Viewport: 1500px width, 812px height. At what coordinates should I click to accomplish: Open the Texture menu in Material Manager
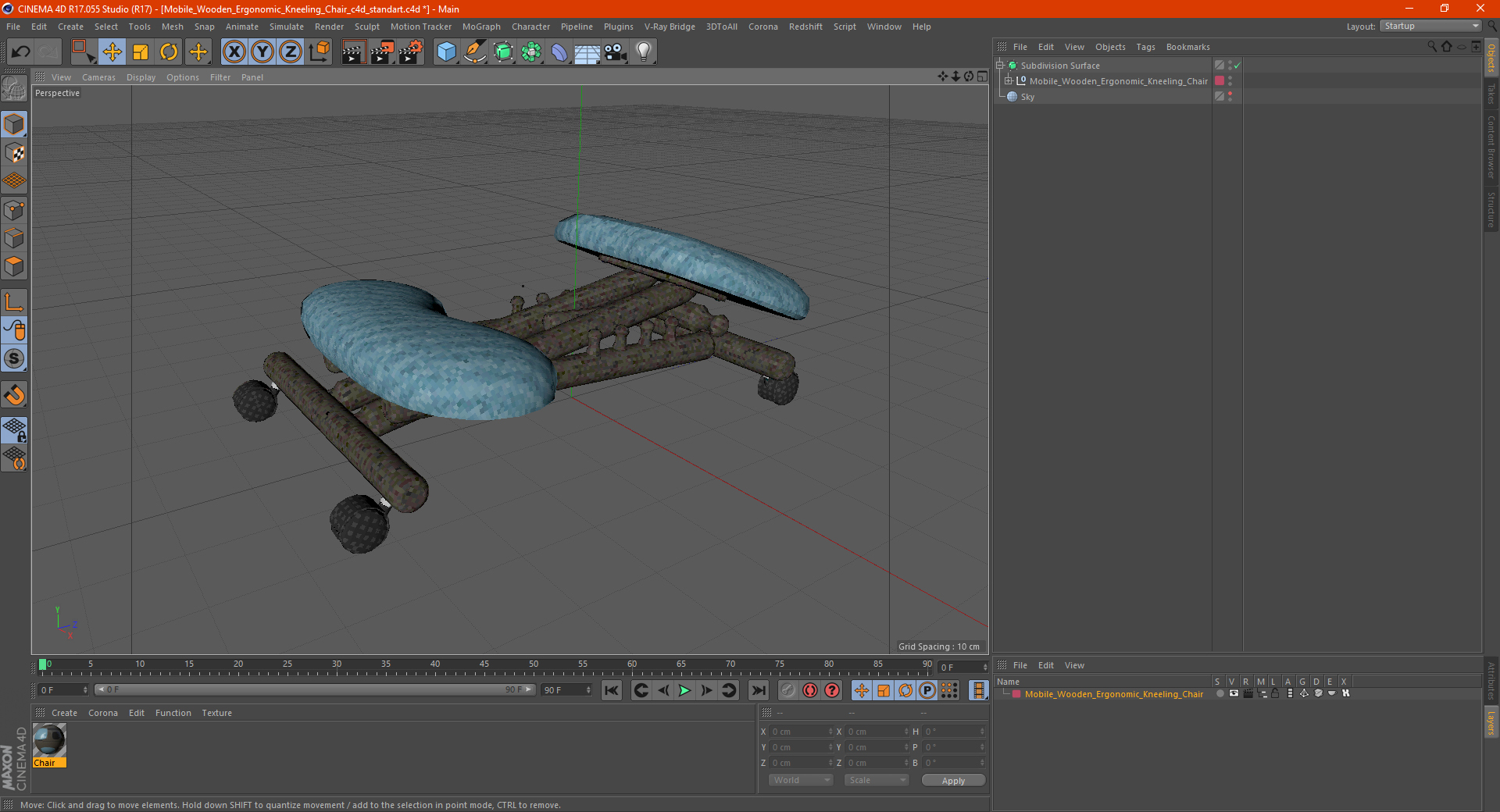click(216, 713)
